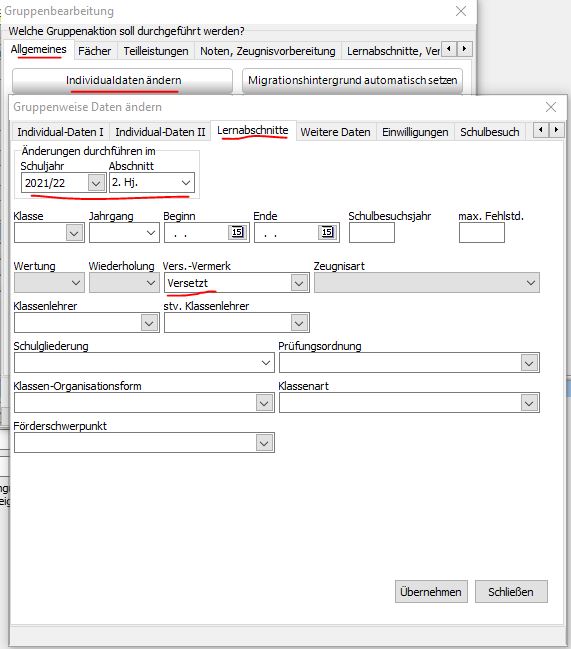Image resolution: width=571 pixels, height=649 pixels.
Task: Open the Fächer tab in Gruppenbearbeitung
Action: click(95, 51)
